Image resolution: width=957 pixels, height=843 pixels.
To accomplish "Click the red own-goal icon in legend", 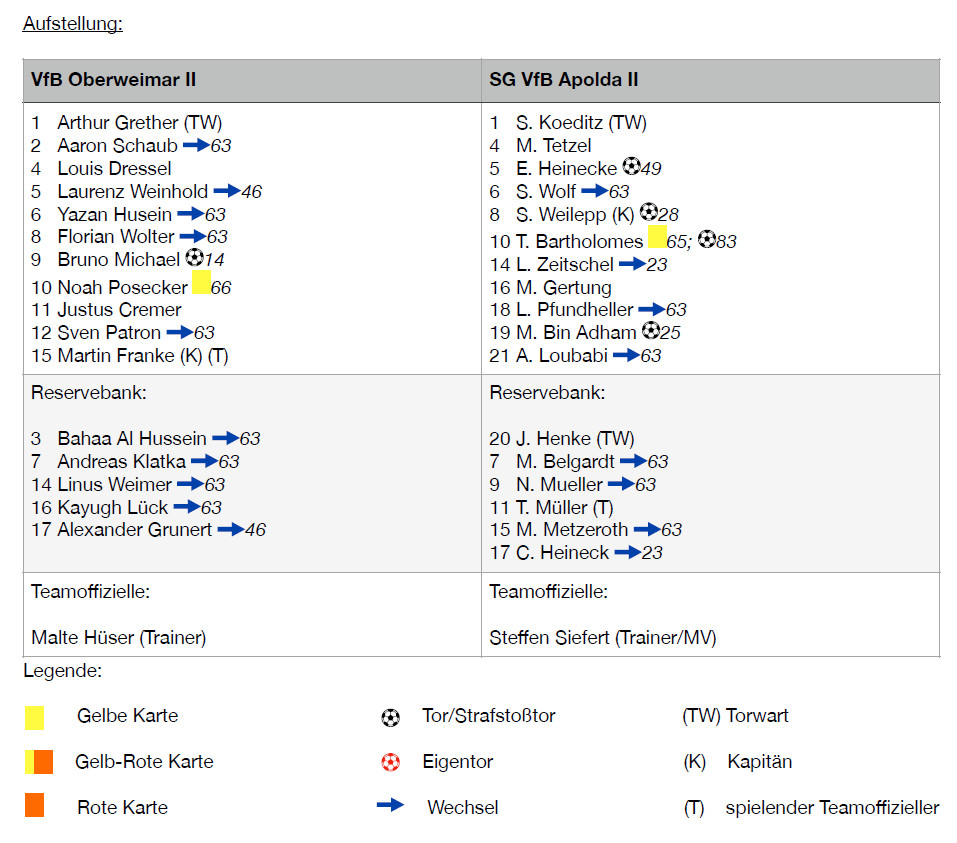I will pyautogui.click(x=390, y=763).
